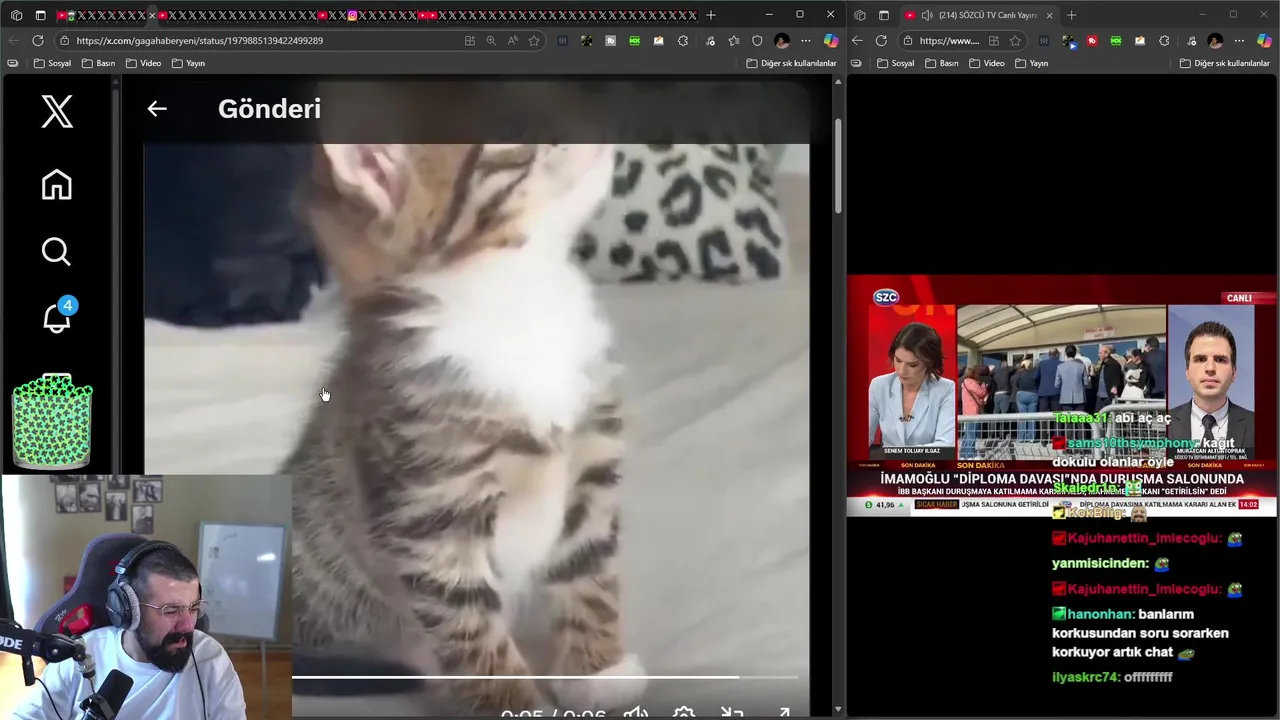
Task: Open Yayın bookmarks folder in left browser
Action: 188,63
